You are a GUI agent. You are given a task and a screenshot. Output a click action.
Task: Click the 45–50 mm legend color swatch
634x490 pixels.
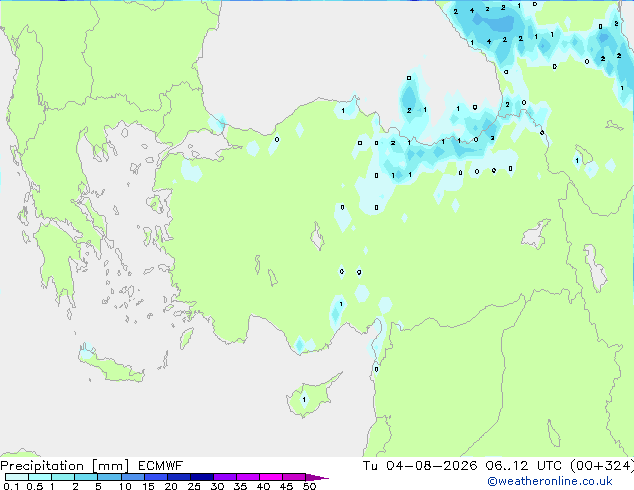click(x=294, y=477)
